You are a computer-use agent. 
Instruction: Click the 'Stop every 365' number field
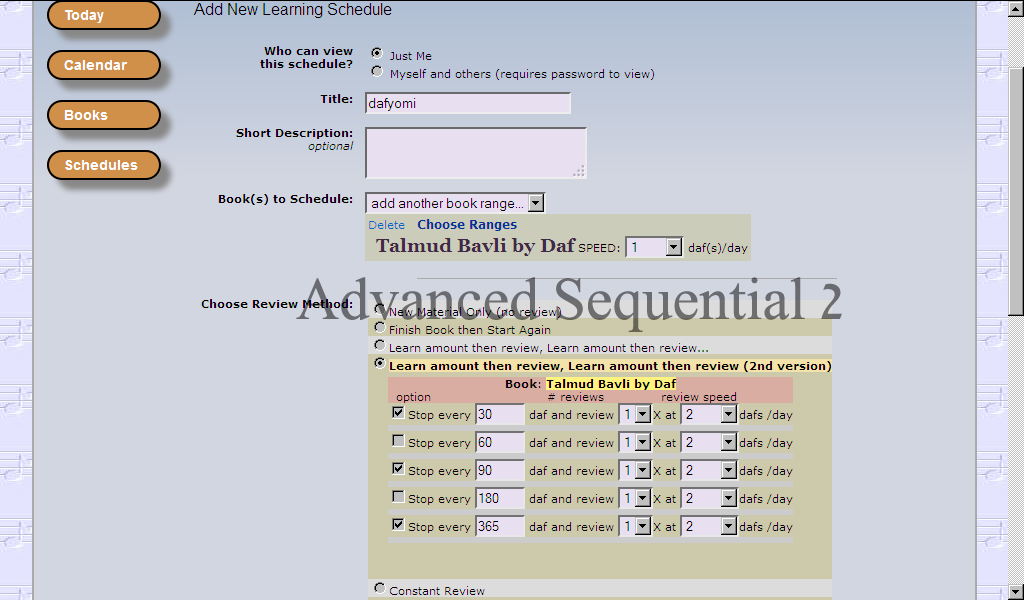[x=499, y=526]
